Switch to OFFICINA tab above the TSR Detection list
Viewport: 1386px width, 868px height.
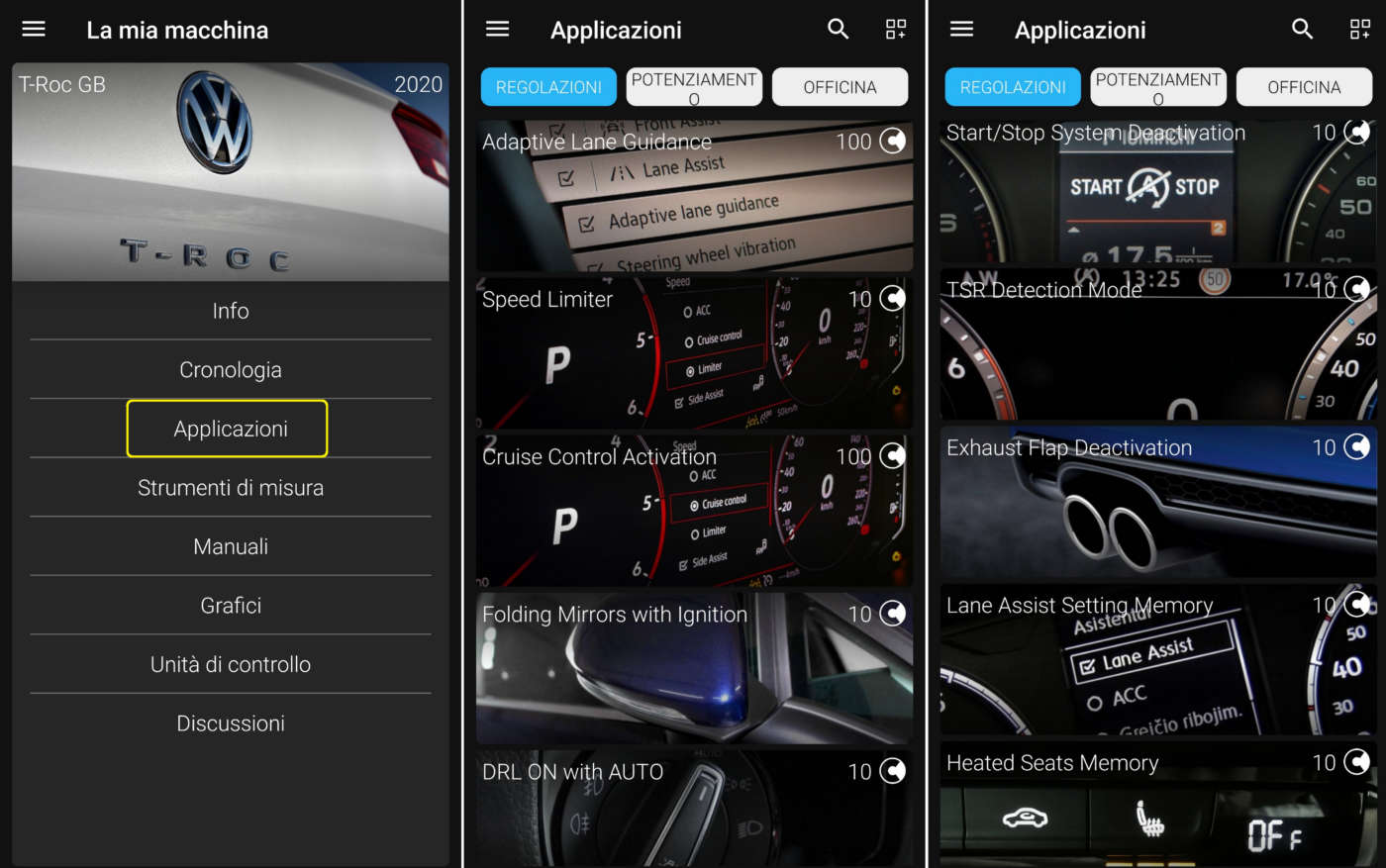(x=1304, y=87)
